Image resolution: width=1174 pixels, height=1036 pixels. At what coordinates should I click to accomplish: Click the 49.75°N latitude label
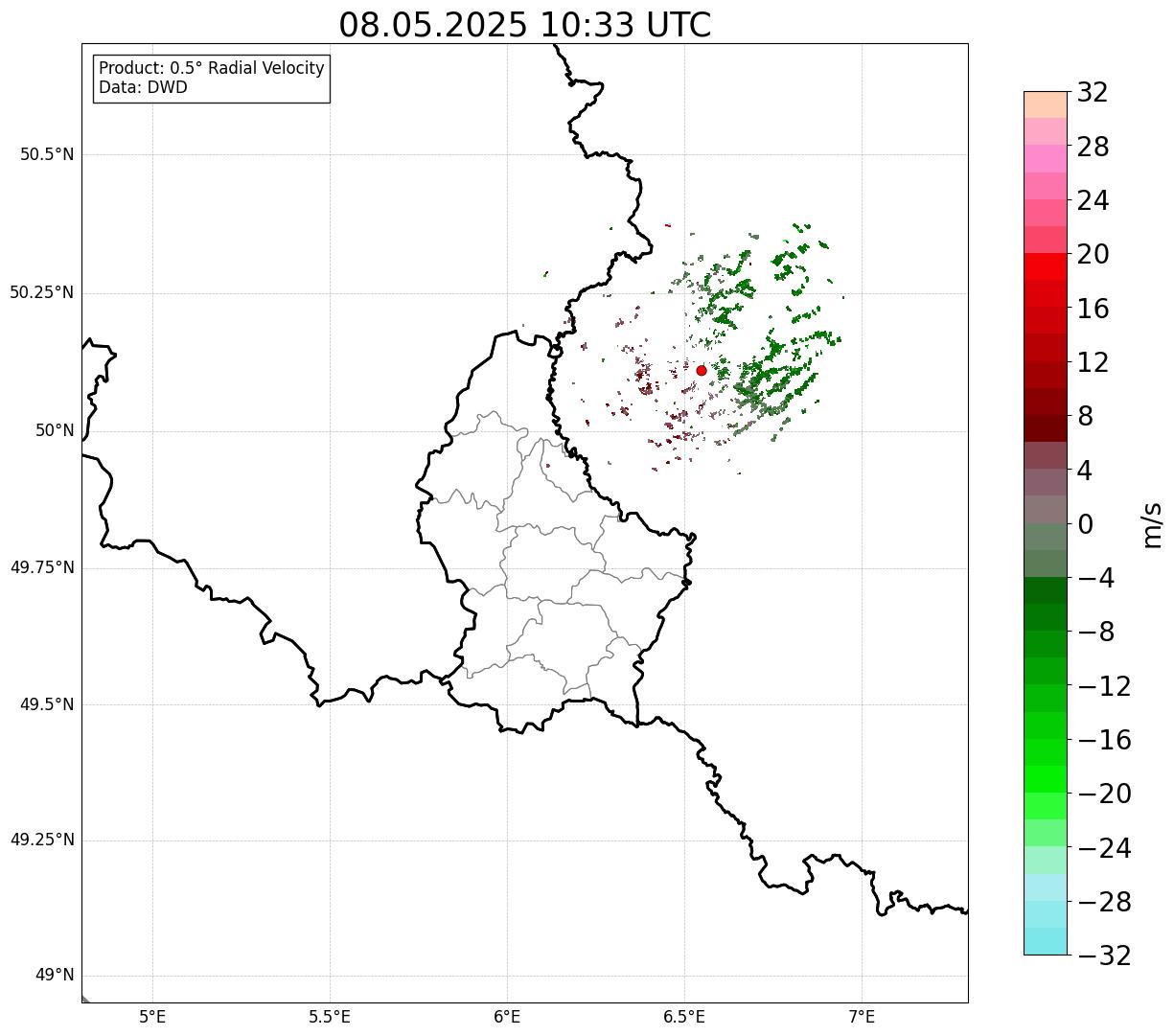(x=42, y=567)
